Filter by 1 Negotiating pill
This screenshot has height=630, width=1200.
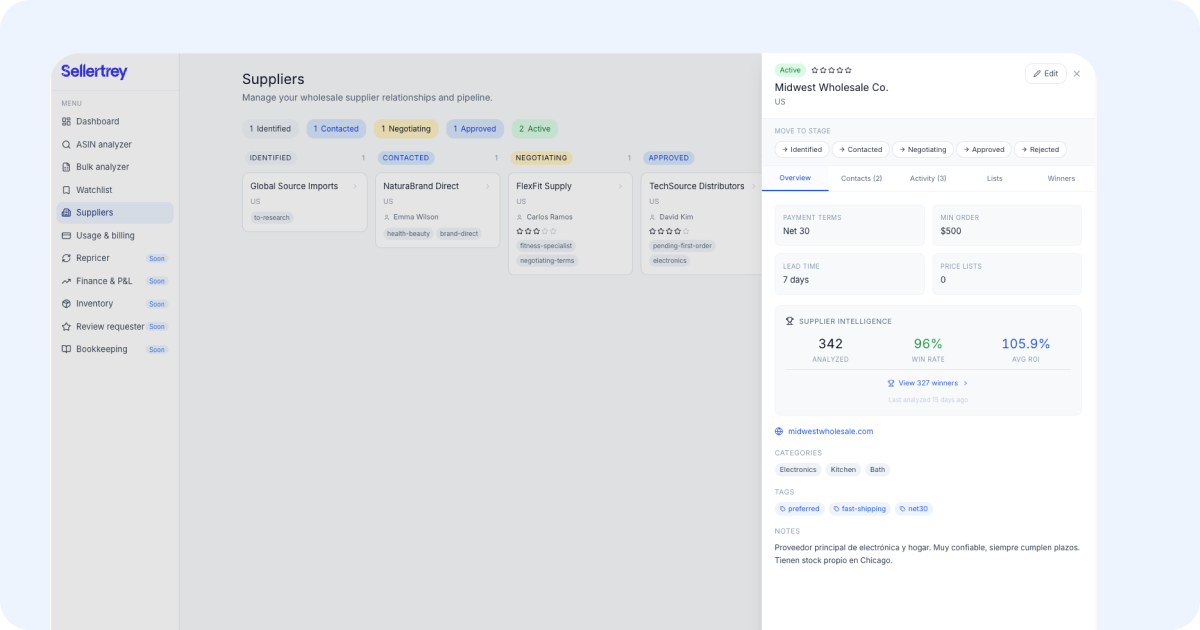(x=406, y=129)
